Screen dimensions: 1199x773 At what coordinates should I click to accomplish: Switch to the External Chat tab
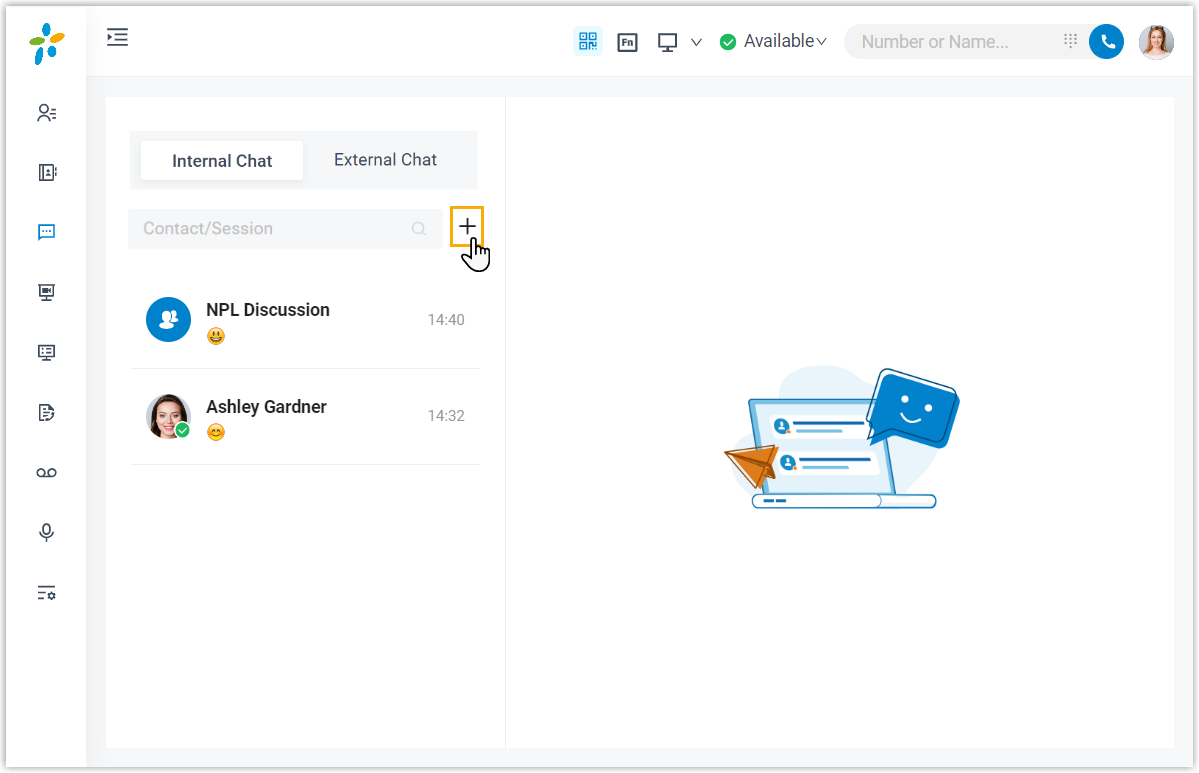click(x=385, y=160)
